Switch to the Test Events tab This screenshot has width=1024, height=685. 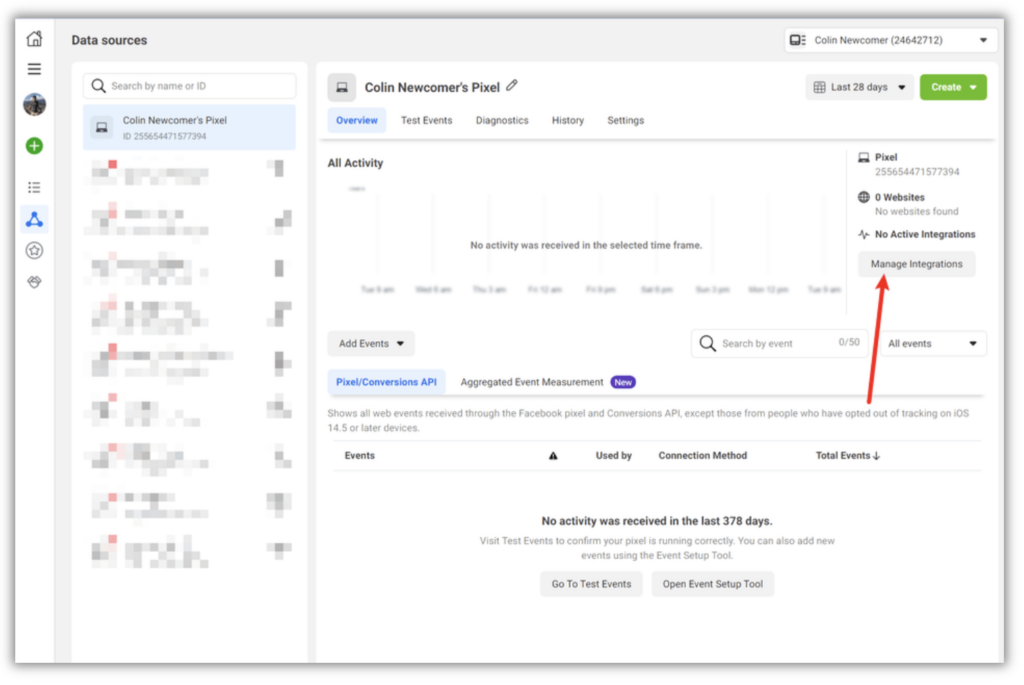click(426, 120)
